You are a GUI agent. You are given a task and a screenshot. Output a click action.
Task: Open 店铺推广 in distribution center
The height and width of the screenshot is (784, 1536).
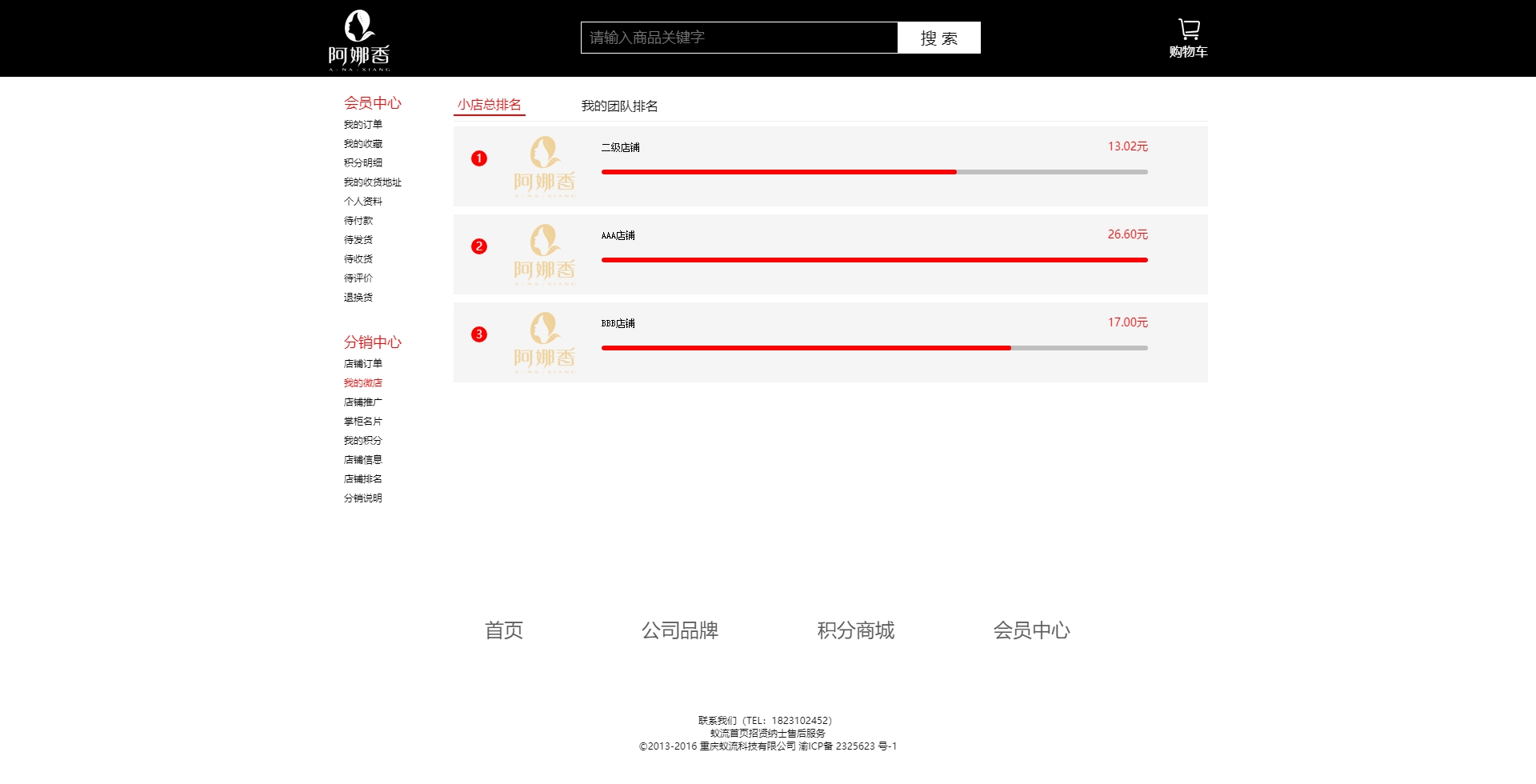tap(363, 402)
